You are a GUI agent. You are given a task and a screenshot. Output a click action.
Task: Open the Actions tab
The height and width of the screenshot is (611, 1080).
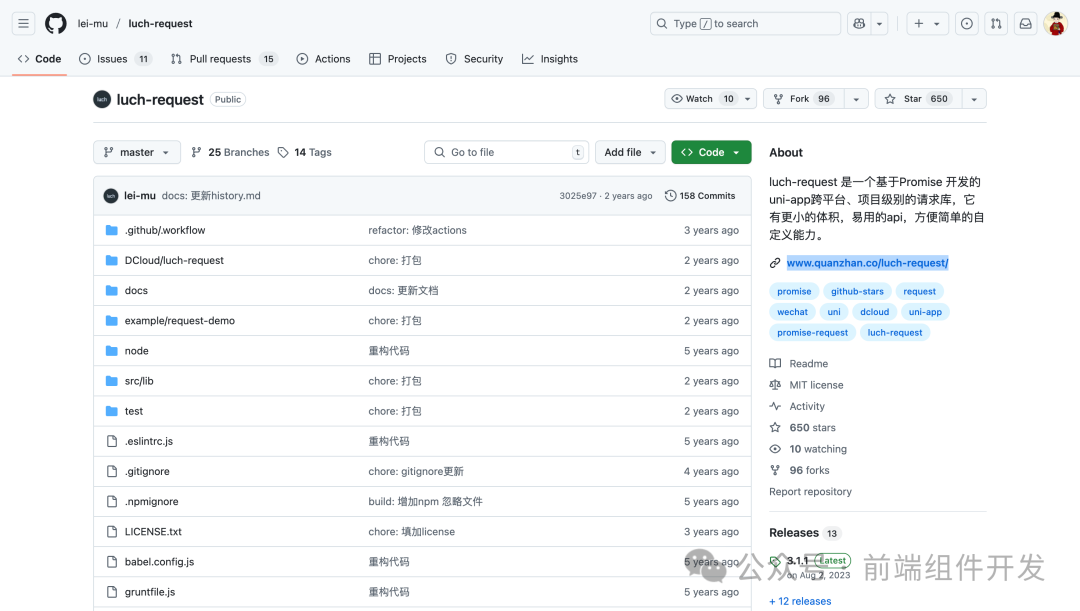coord(323,59)
